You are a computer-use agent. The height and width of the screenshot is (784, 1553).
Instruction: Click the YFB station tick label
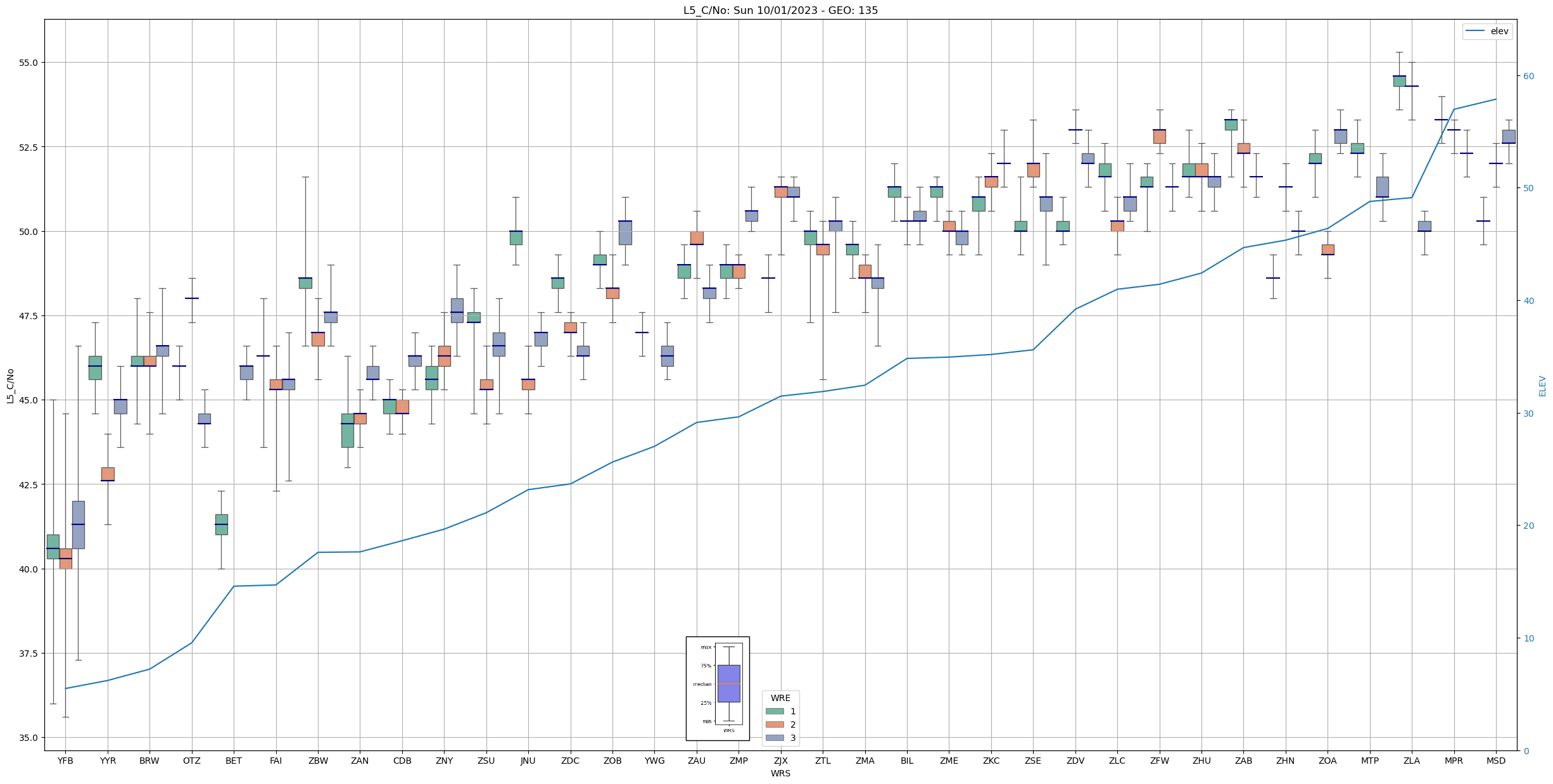pos(65,761)
